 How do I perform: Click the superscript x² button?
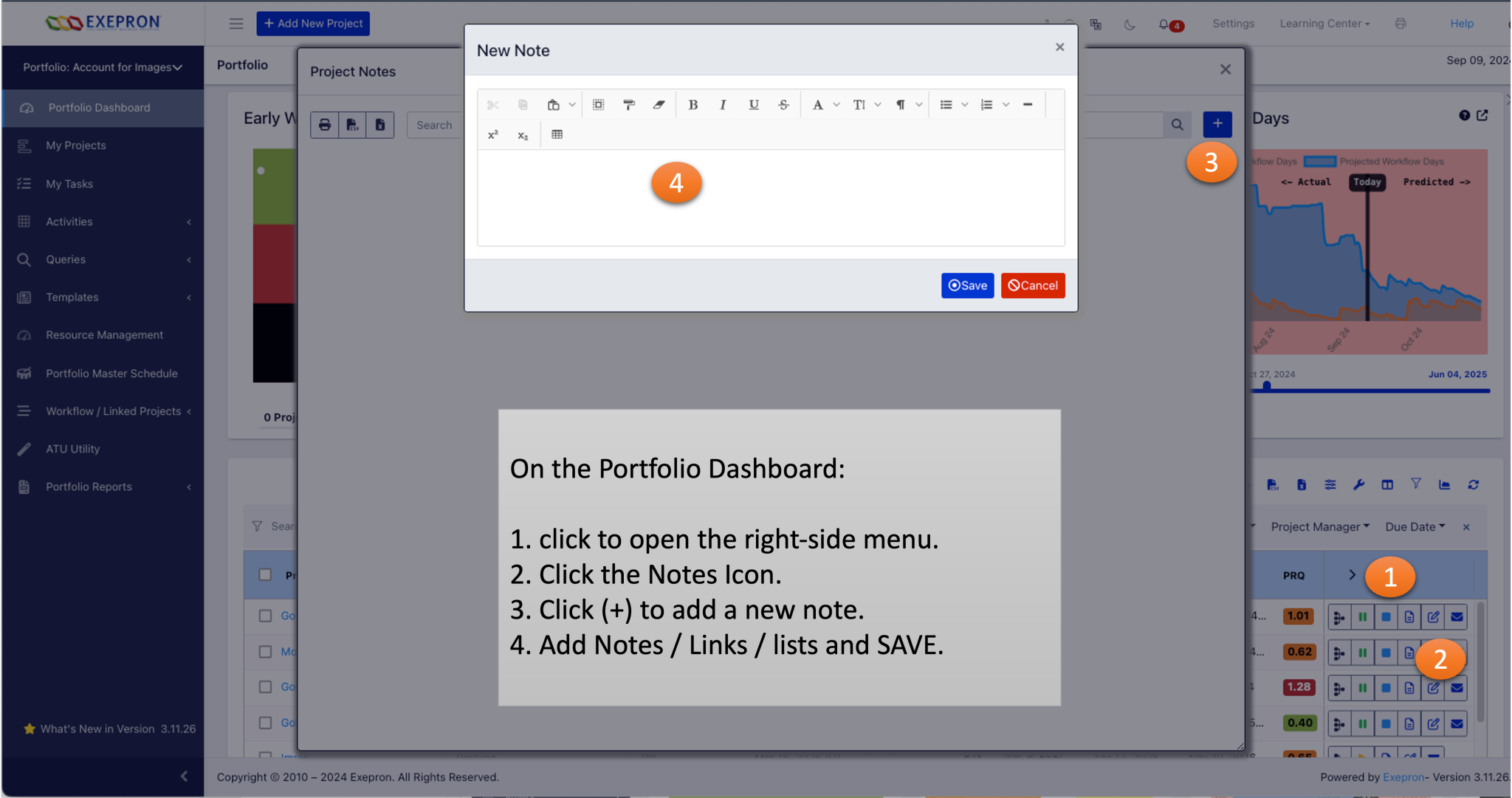pos(493,135)
